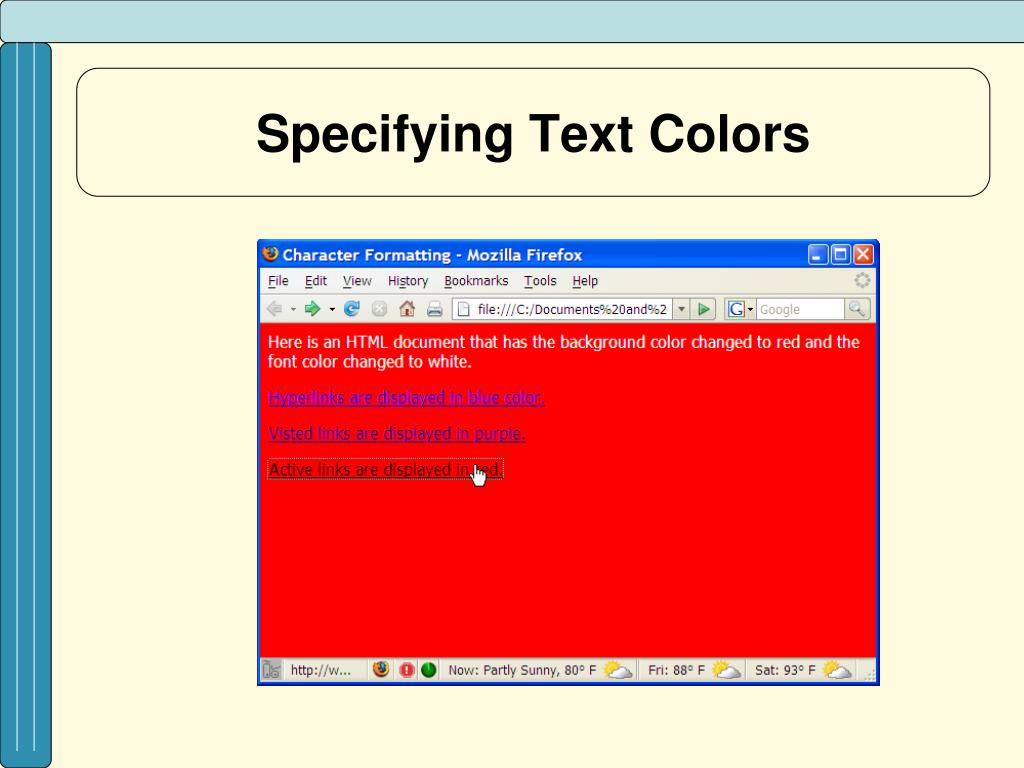Go to the Home page icon

(x=408, y=309)
